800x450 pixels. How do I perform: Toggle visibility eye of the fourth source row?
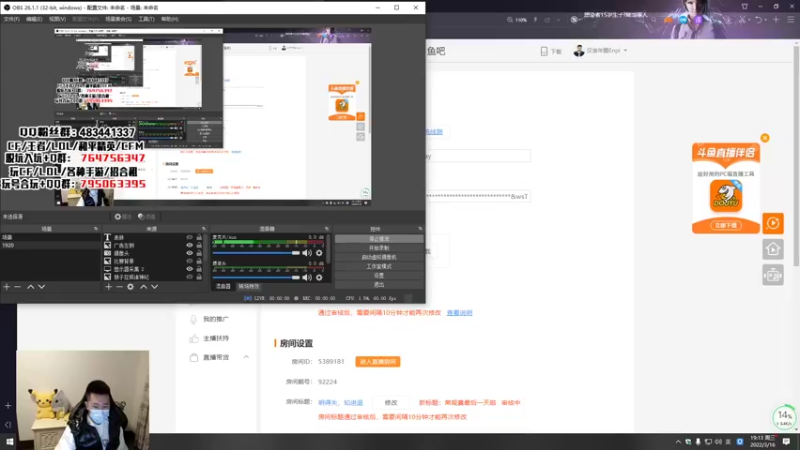pyautogui.click(x=189, y=261)
